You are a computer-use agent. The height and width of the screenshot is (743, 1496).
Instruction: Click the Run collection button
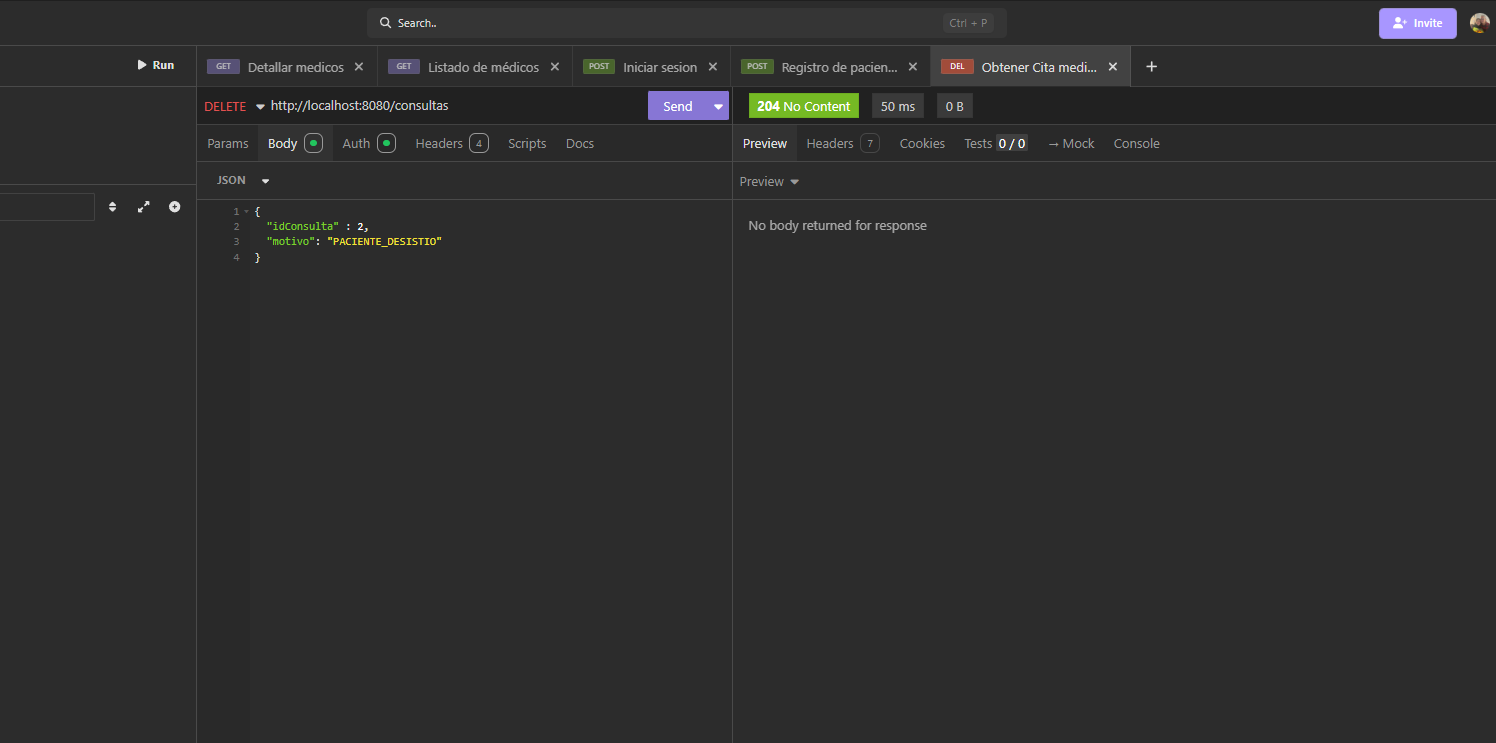[156, 65]
